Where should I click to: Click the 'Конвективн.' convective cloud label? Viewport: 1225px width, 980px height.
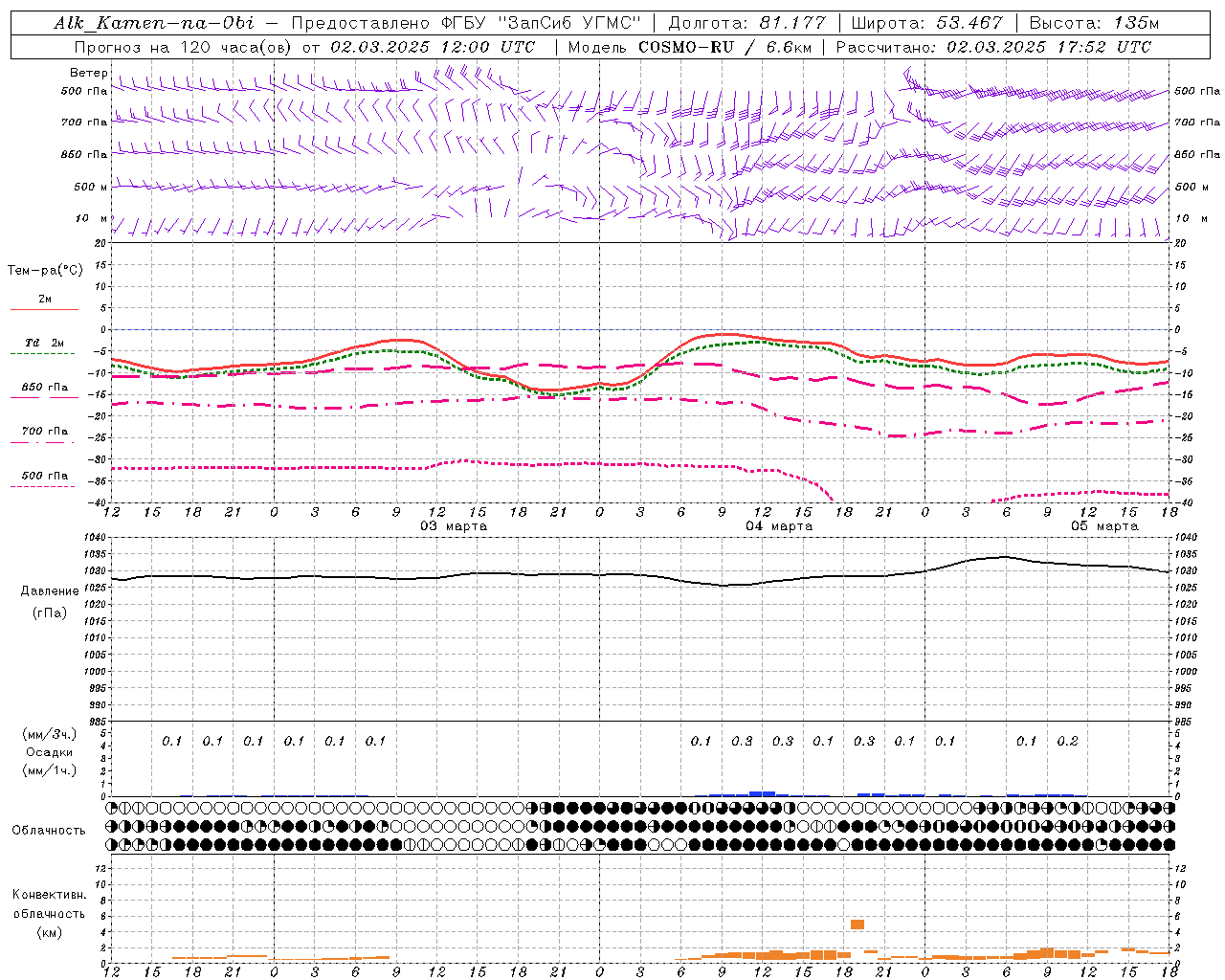click(x=49, y=895)
